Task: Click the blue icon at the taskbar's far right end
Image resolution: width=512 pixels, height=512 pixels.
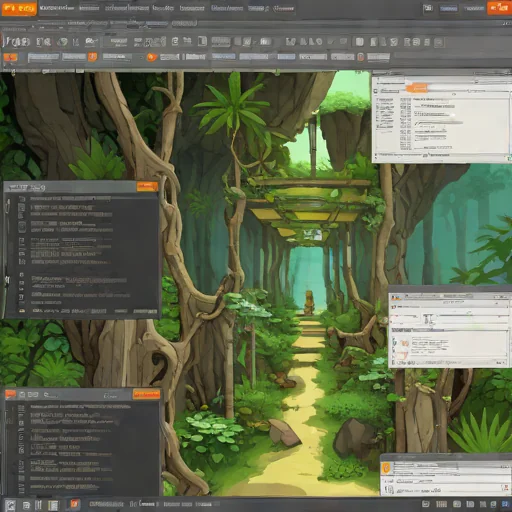Action: [505, 504]
